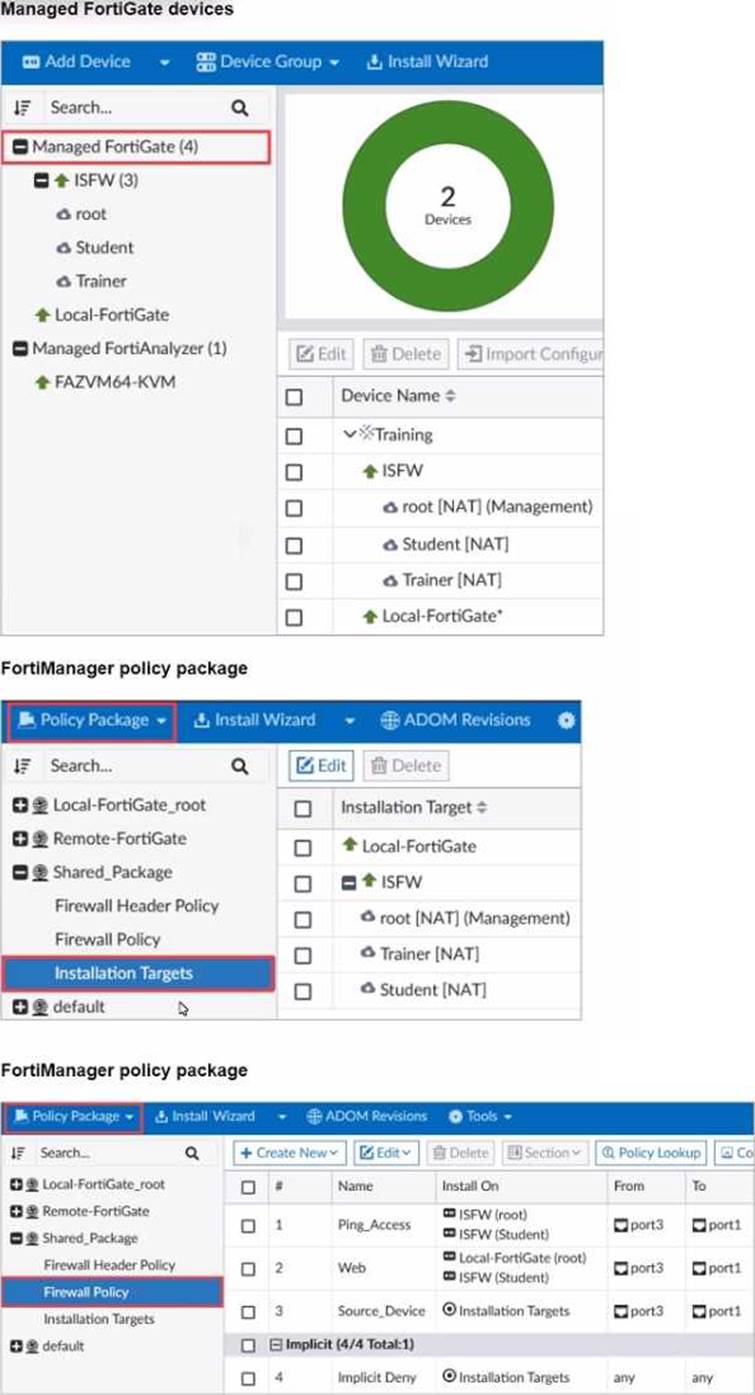Screen dimensions: 755x1395
Task: Open the Device Group dropdown
Action: tap(268, 62)
